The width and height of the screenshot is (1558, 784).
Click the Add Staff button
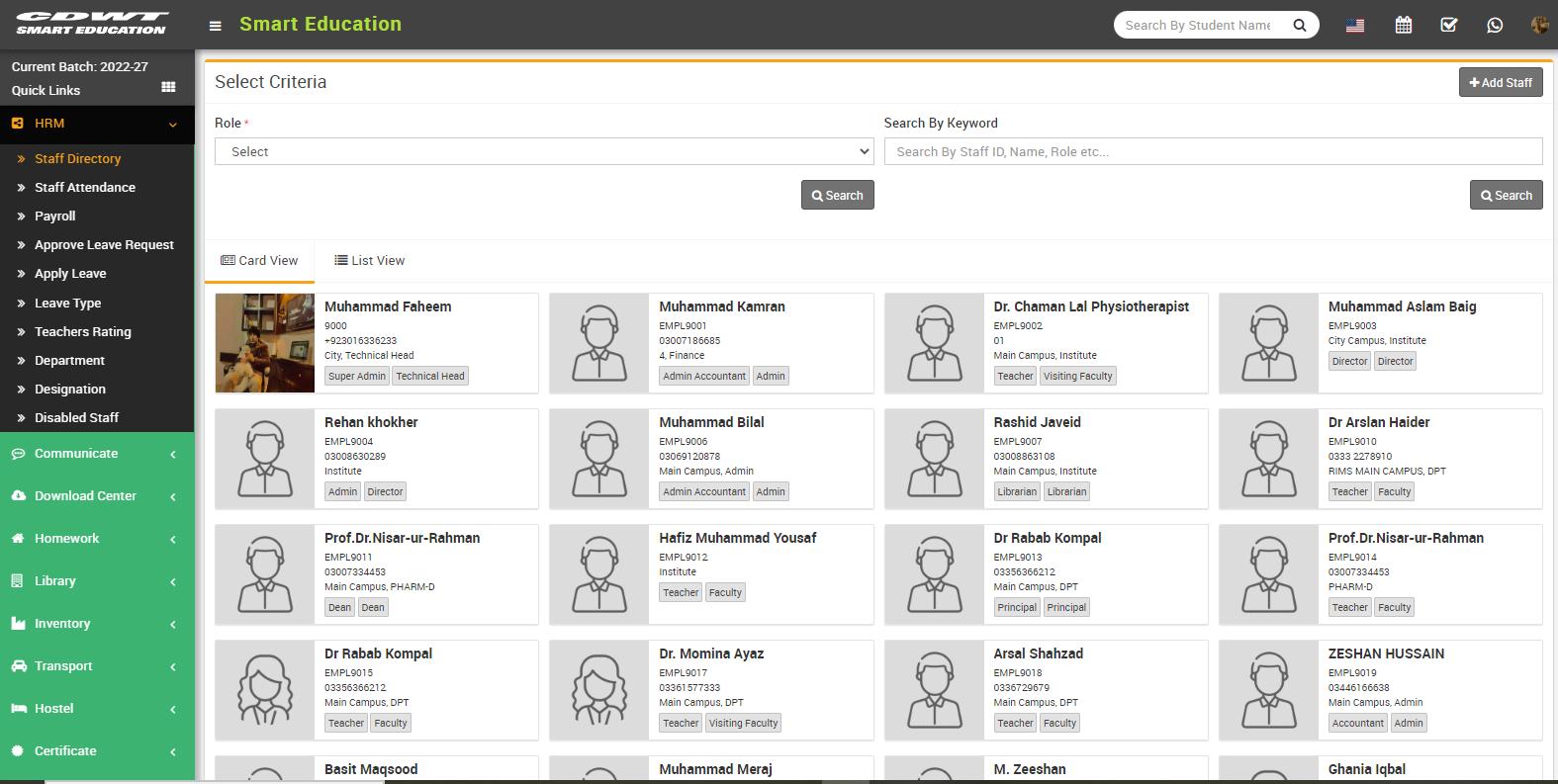tap(1501, 83)
